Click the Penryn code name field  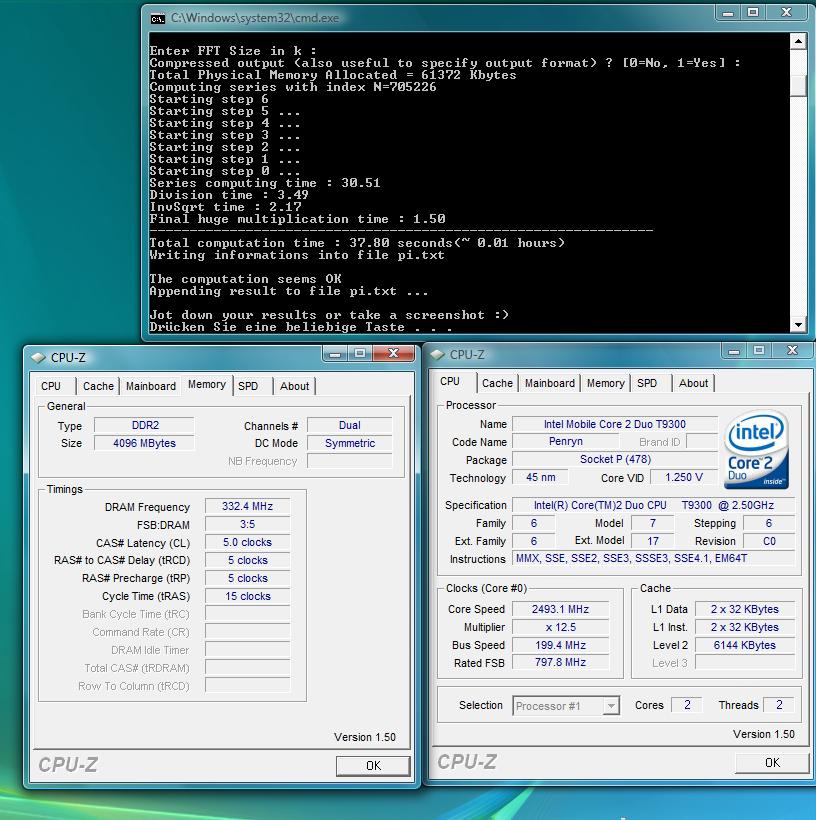click(x=565, y=441)
